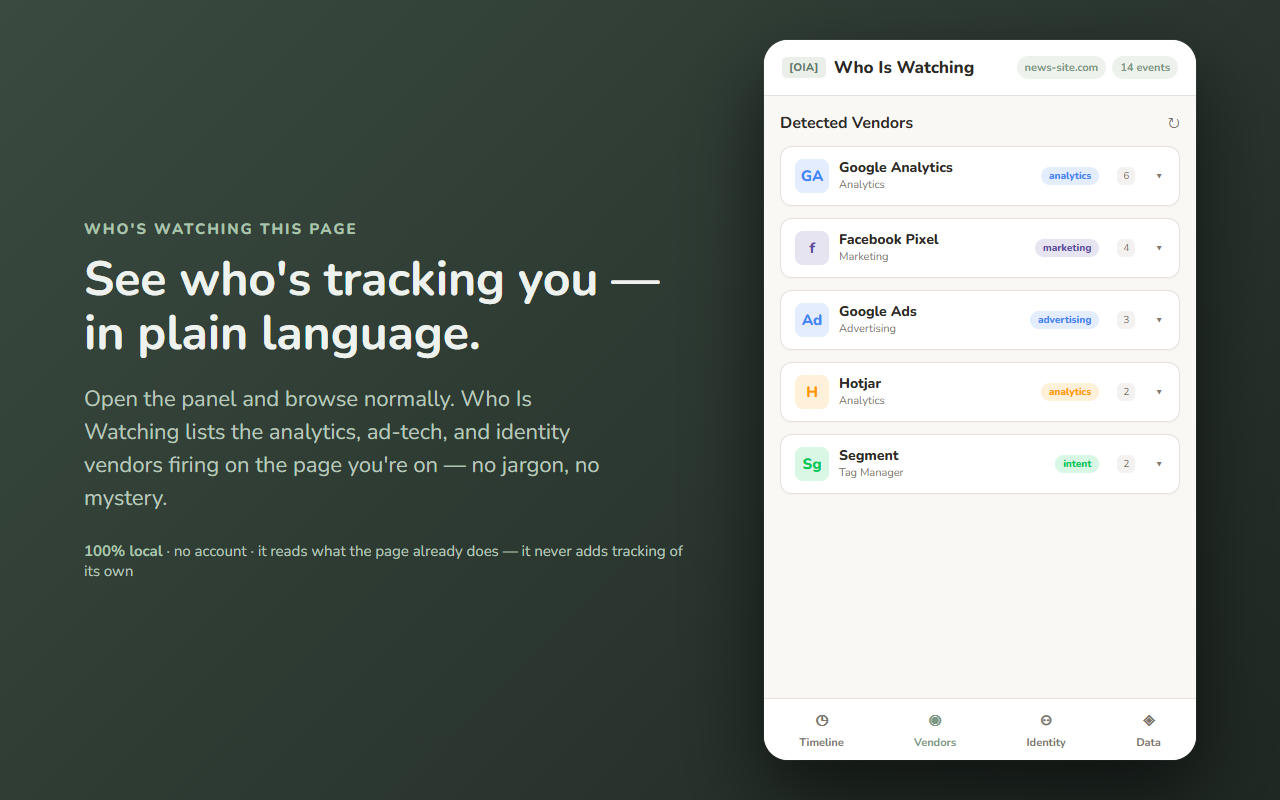
Task: Click the Hotjar 'H' icon
Action: coord(812,392)
